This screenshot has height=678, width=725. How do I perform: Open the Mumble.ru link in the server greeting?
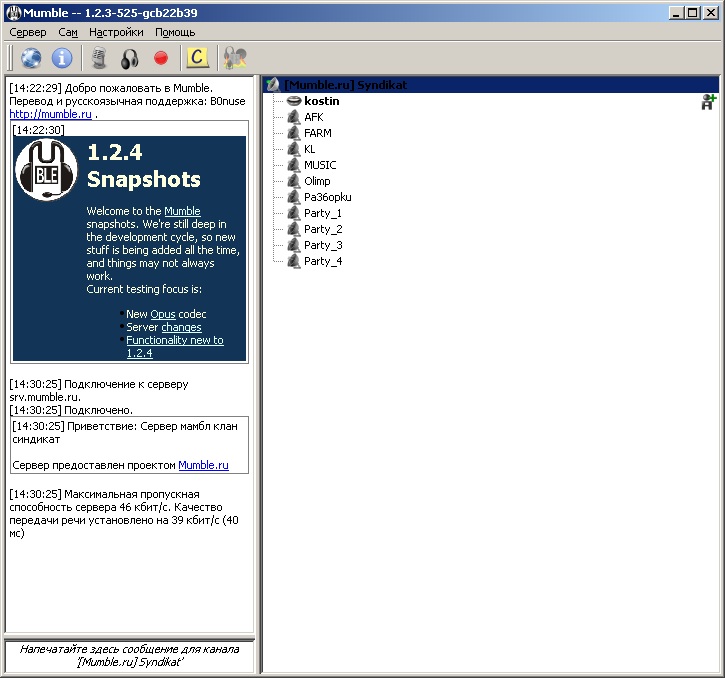pyautogui.click(x=203, y=465)
